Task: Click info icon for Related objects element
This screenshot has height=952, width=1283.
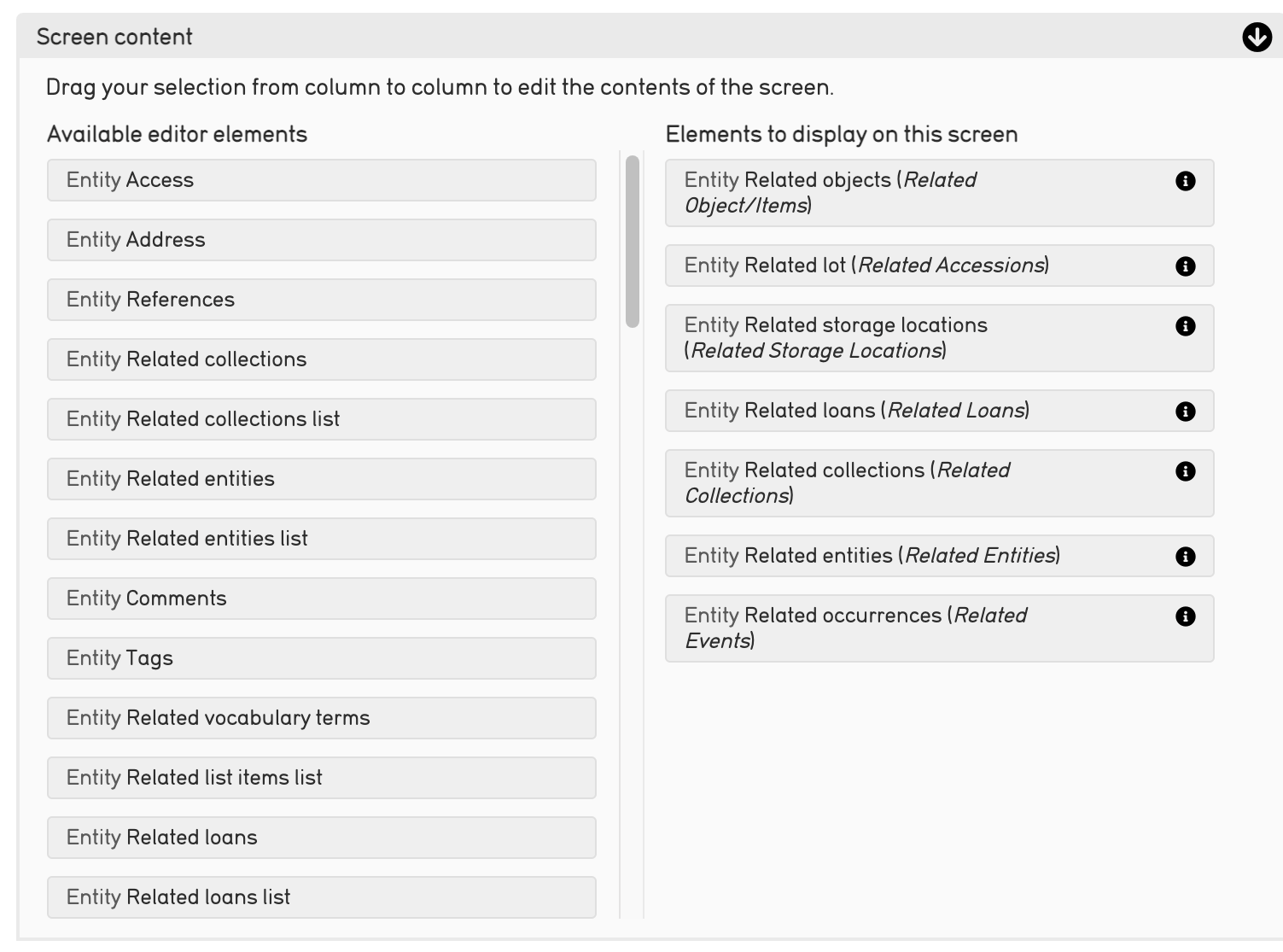Action: tap(1185, 181)
